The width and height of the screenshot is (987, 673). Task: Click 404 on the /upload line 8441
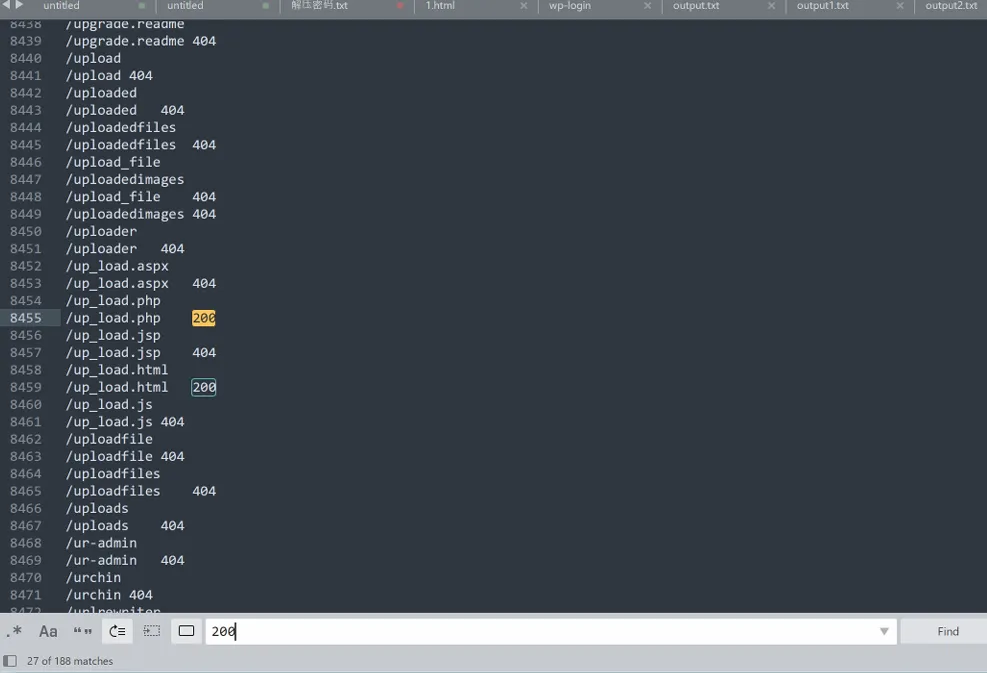pos(141,76)
